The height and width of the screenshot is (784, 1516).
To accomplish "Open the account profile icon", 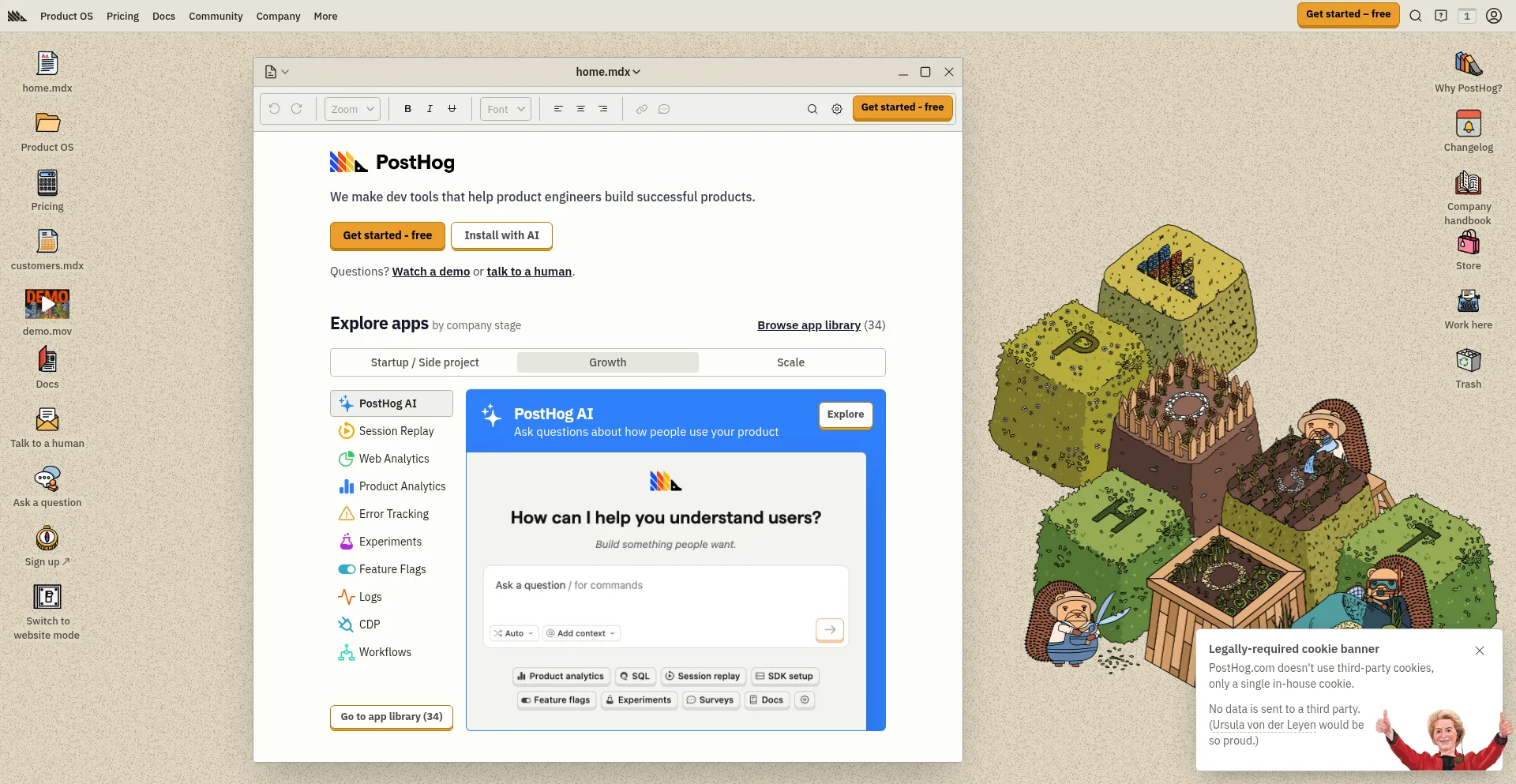I will coord(1494,16).
